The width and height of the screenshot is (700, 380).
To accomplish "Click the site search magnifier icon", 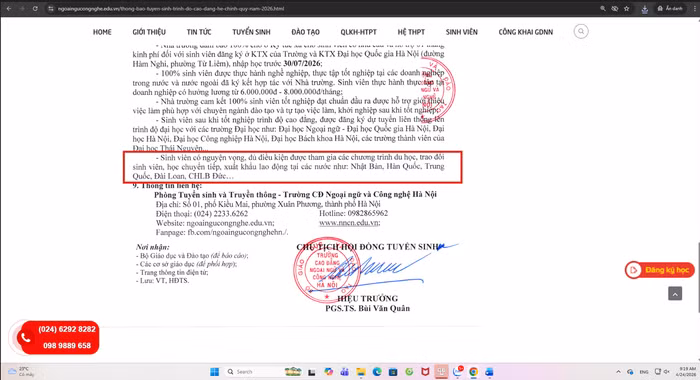I will pyautogui.click(x=581, y=31).
